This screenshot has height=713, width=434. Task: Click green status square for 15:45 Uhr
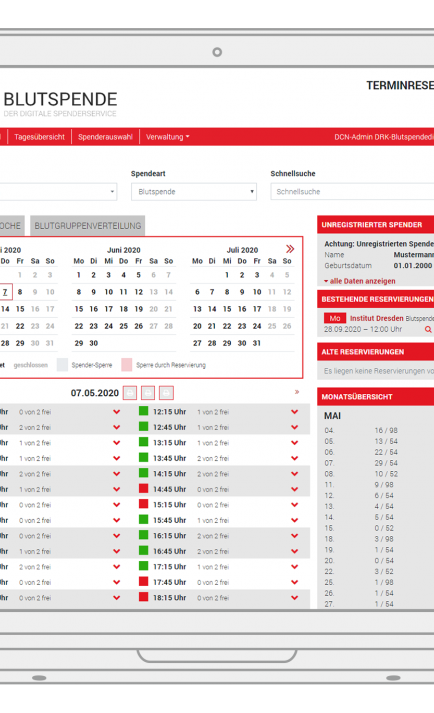143,519
